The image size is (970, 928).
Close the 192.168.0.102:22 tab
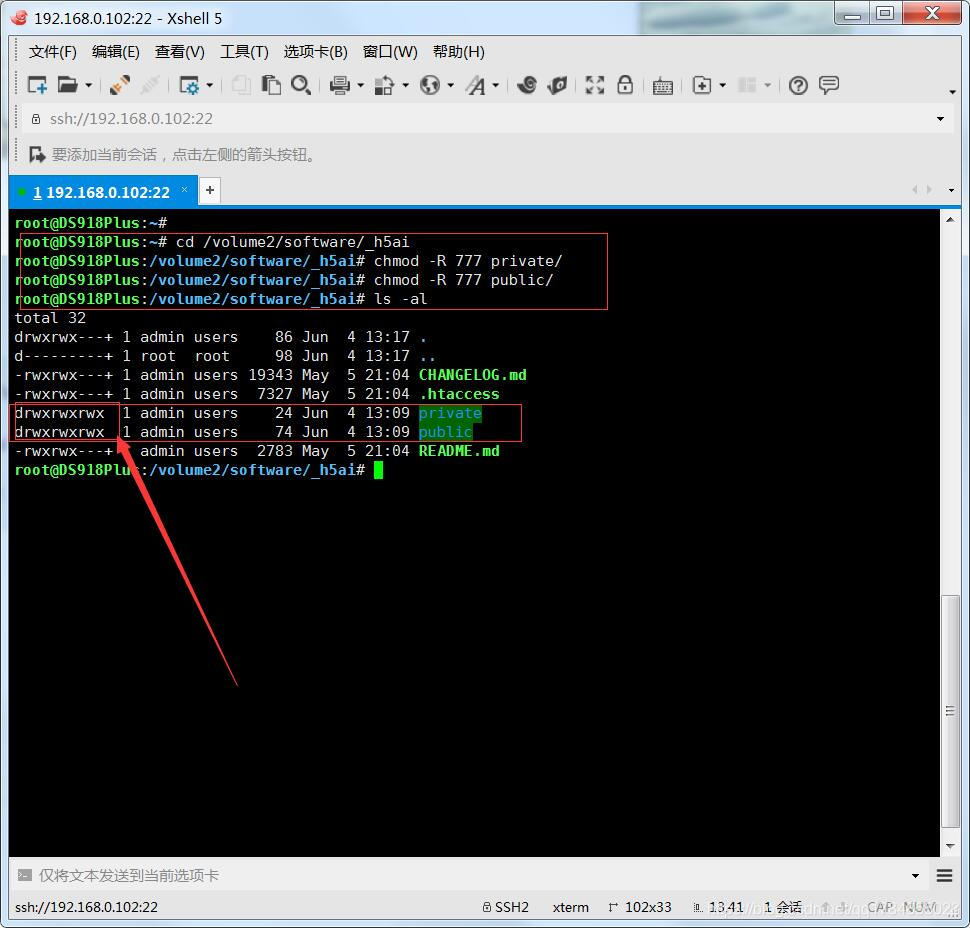(184, 190)
